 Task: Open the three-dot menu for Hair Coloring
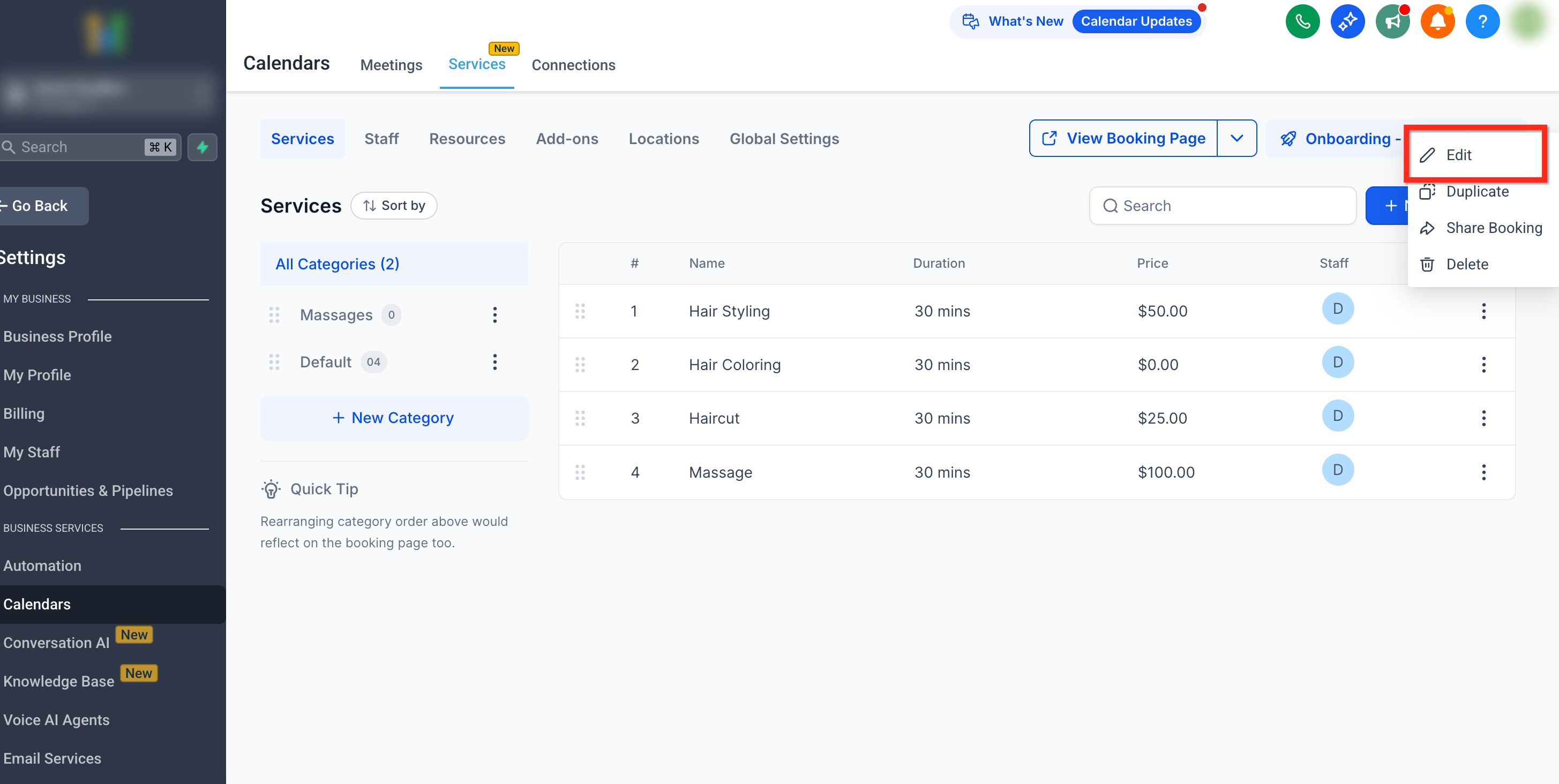point(1483,365)
